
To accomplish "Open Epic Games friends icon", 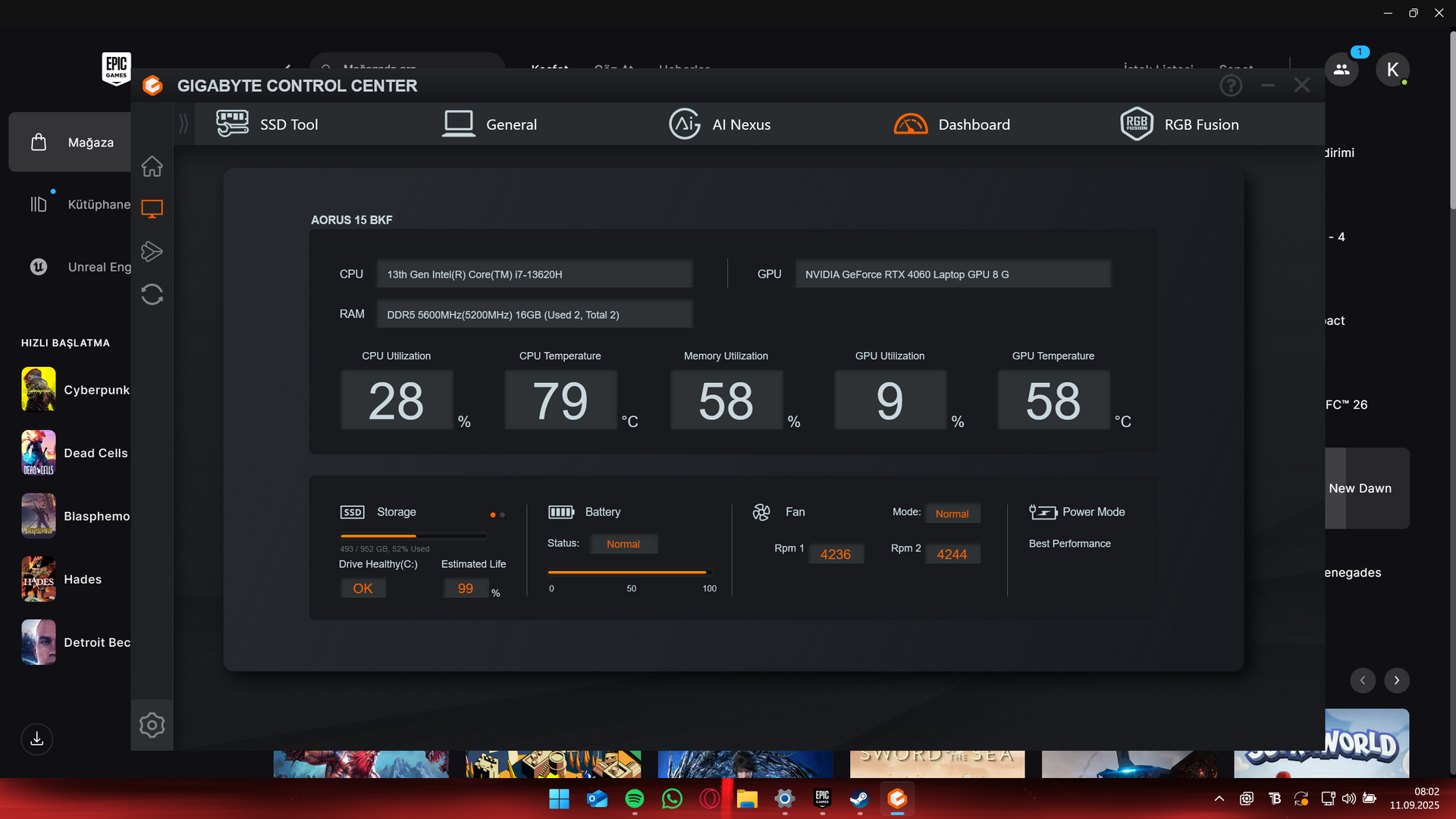I will coord(1341,70).
